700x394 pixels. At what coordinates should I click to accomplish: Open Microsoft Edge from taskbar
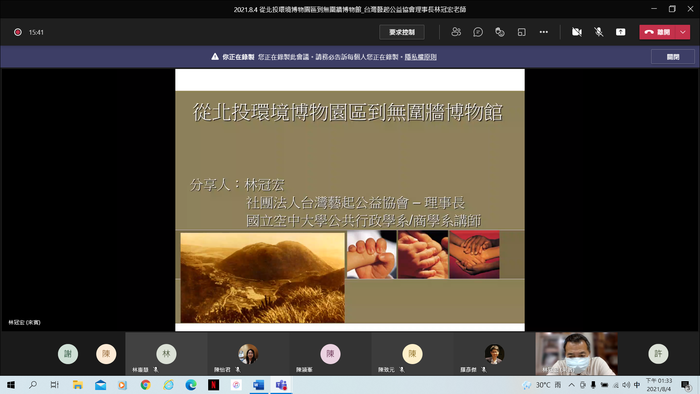pos(191,385)
